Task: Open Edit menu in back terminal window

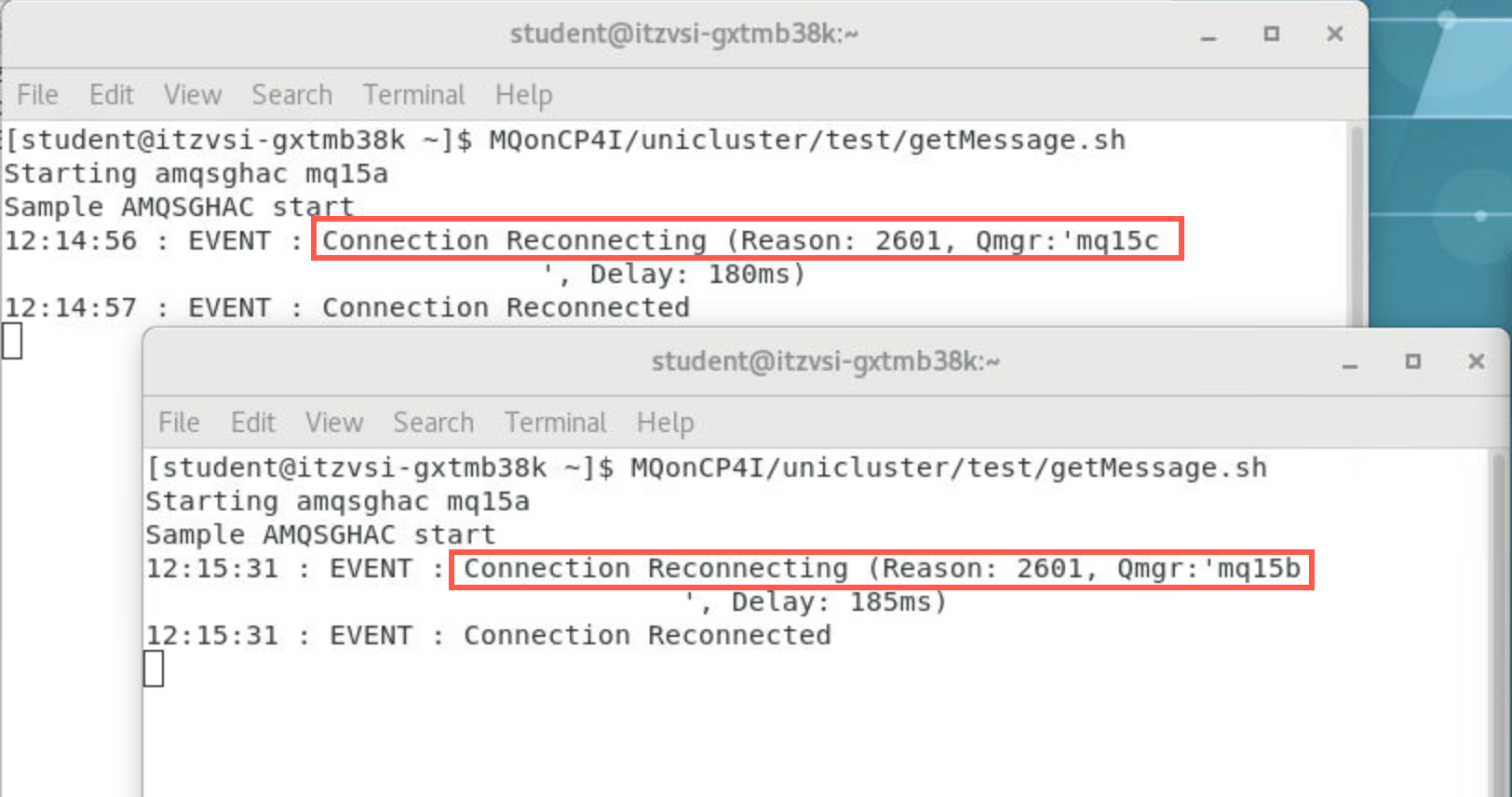Action: [x=112, y=95]
